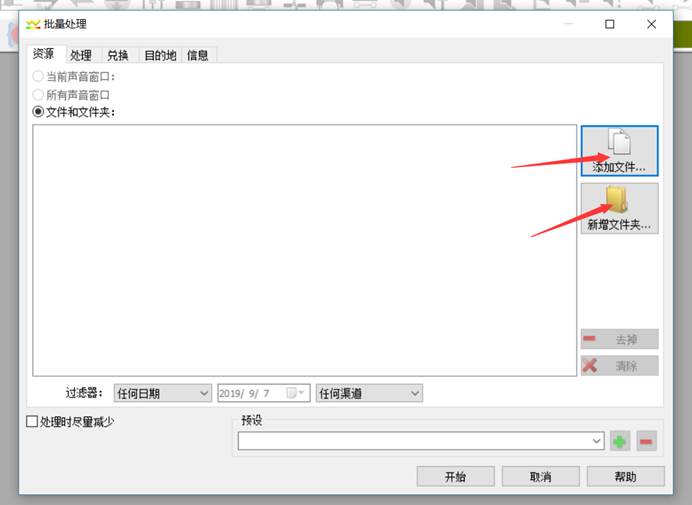Open the 任何日期 filter dropdown
Viewport: 692px width, 505px height.
[x=162, y=393]
